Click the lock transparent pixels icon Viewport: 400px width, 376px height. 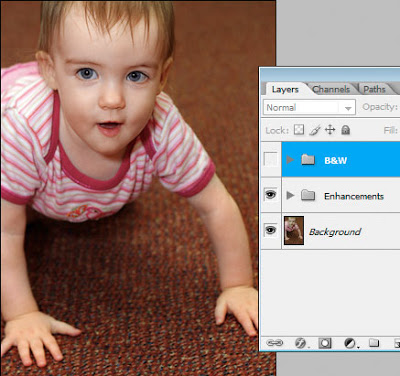pos(299,130)
